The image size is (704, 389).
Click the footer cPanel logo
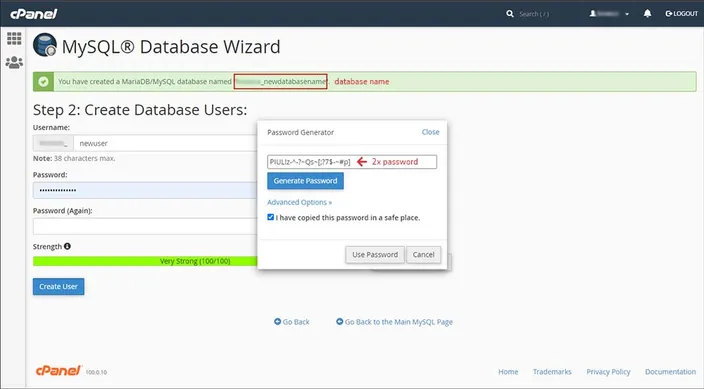[58, 371]
